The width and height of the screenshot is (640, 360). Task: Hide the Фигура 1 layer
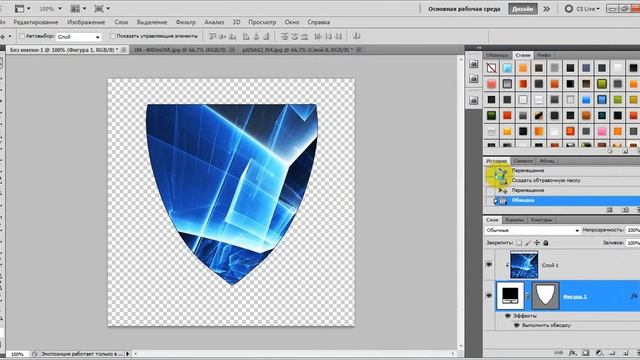pyautogui.click(x=489, y=295)
